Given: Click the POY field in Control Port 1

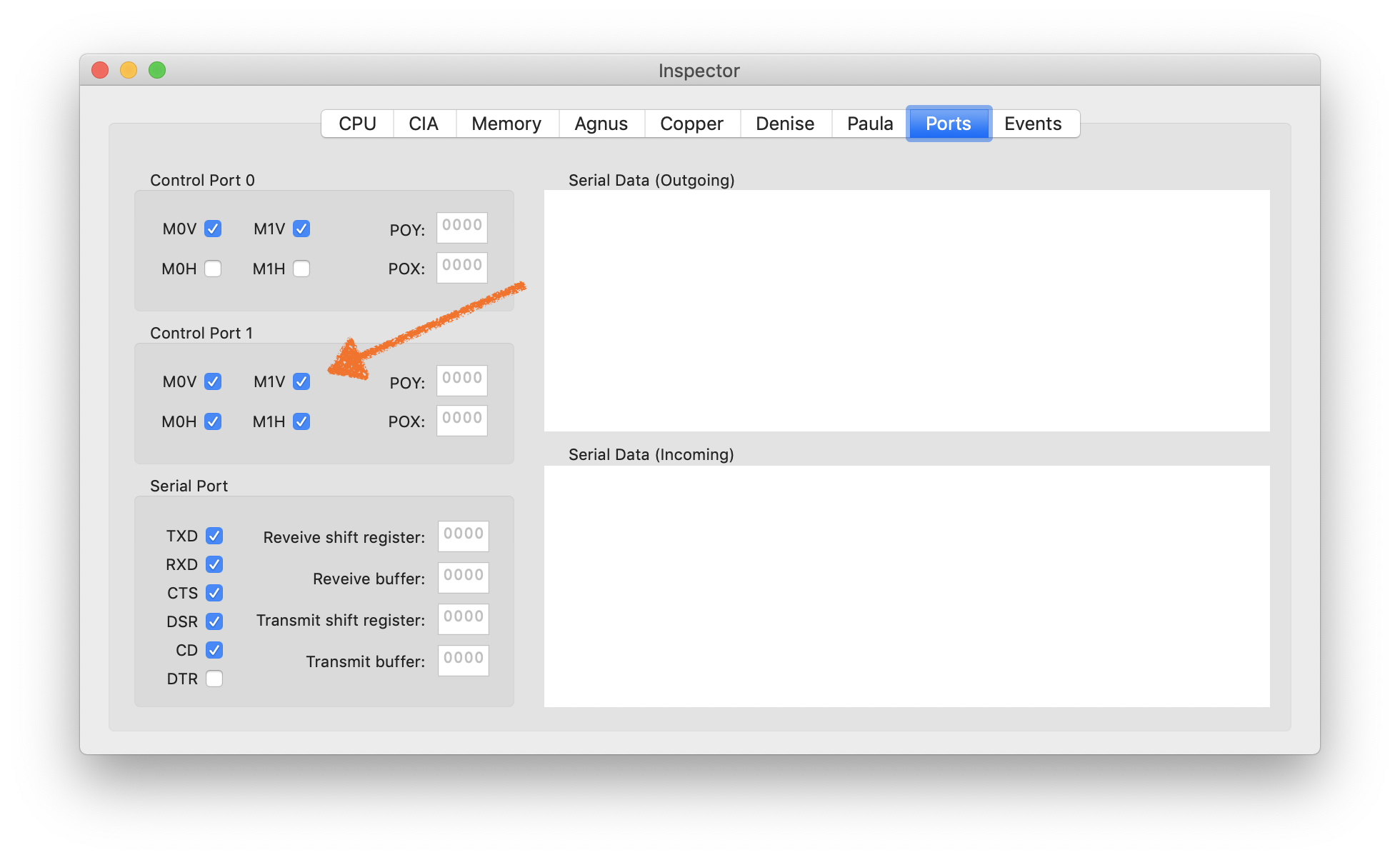Looking at the screenshot, I should point(462,381).
